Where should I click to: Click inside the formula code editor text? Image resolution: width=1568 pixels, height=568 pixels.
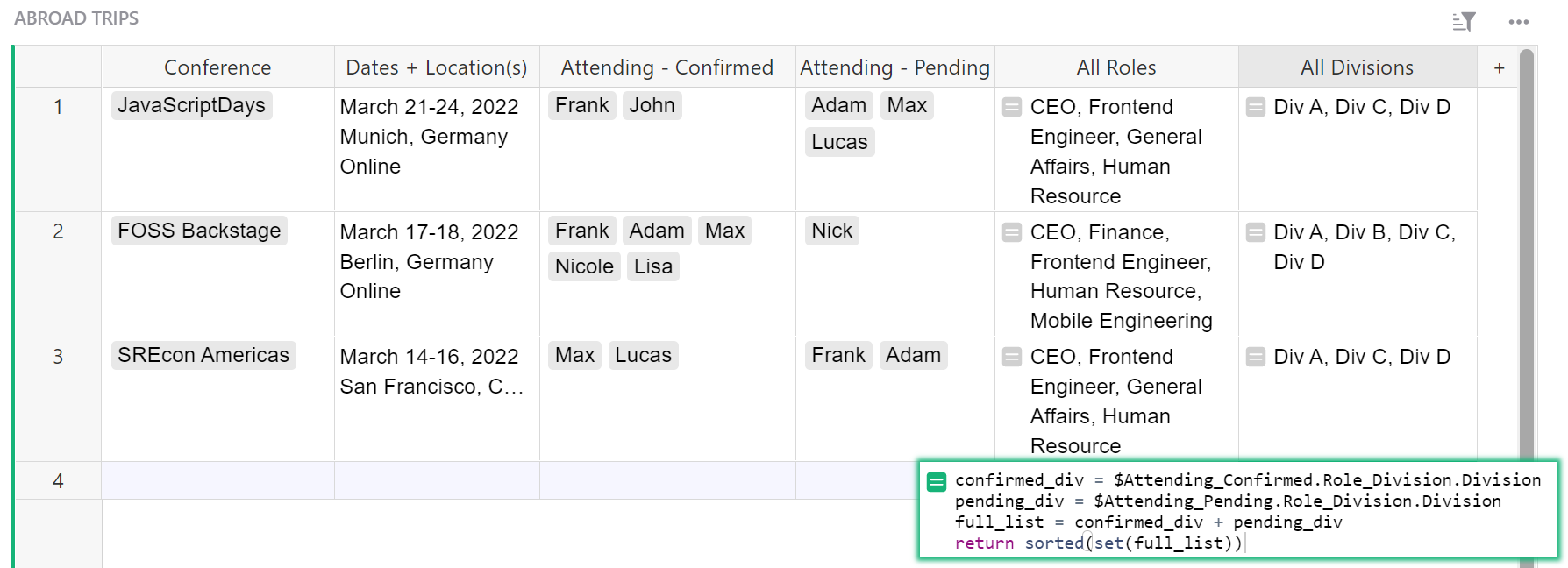pos(1228,512)
